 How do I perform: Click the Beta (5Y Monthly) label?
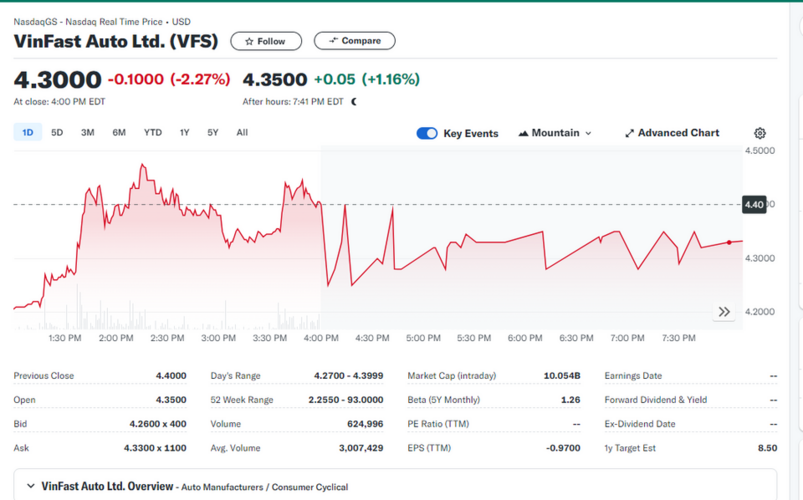443,400
